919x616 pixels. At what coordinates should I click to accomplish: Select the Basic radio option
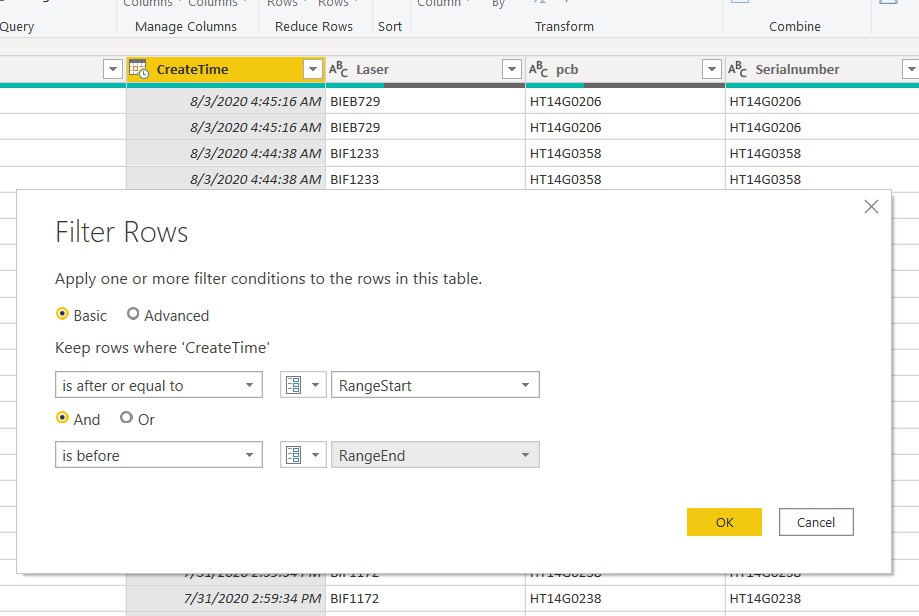tap(62, 314)
